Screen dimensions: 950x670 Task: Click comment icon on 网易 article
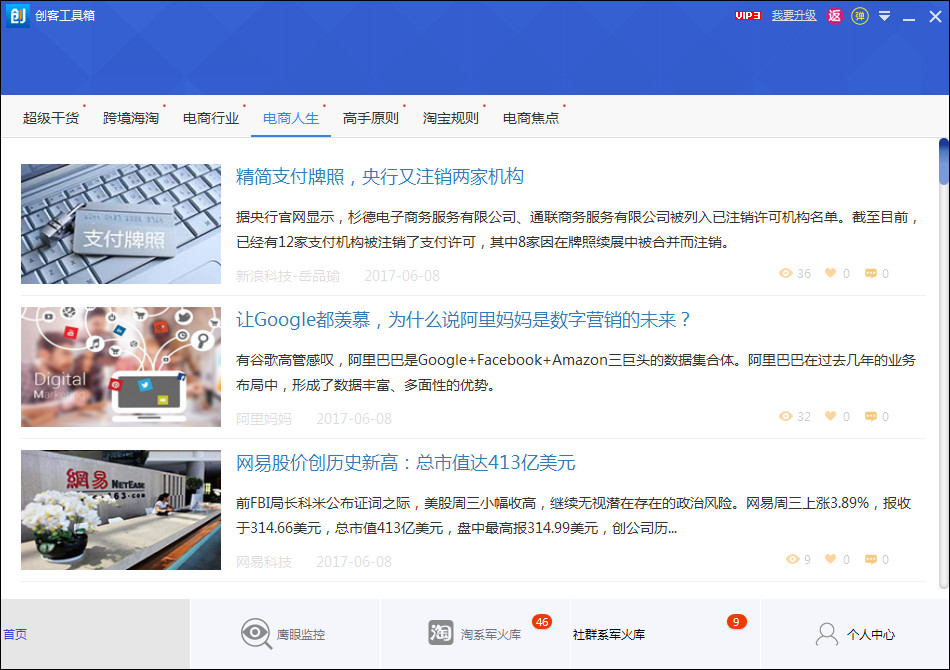click(871, 559)
